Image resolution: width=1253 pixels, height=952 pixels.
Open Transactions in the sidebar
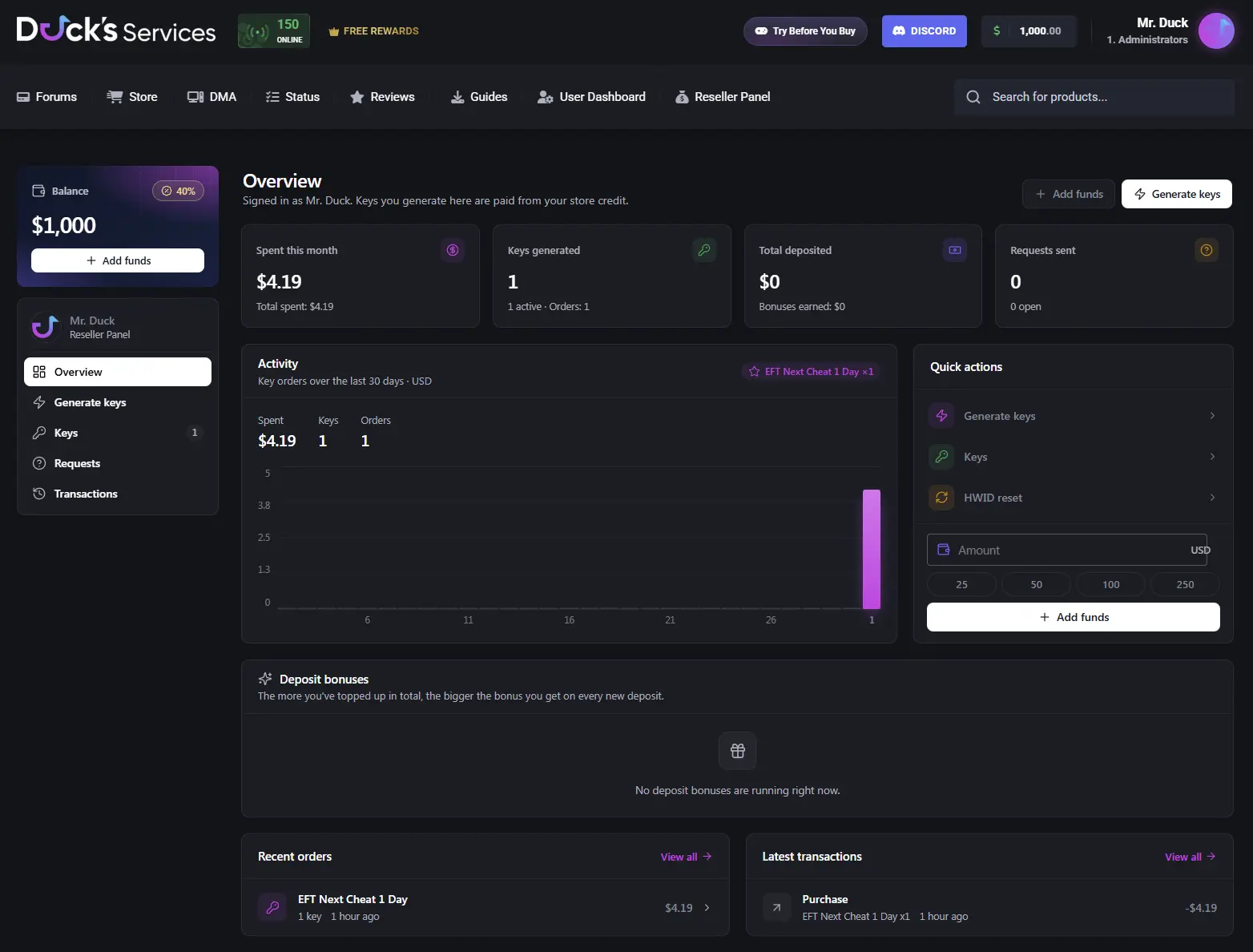tap(118, 494)
